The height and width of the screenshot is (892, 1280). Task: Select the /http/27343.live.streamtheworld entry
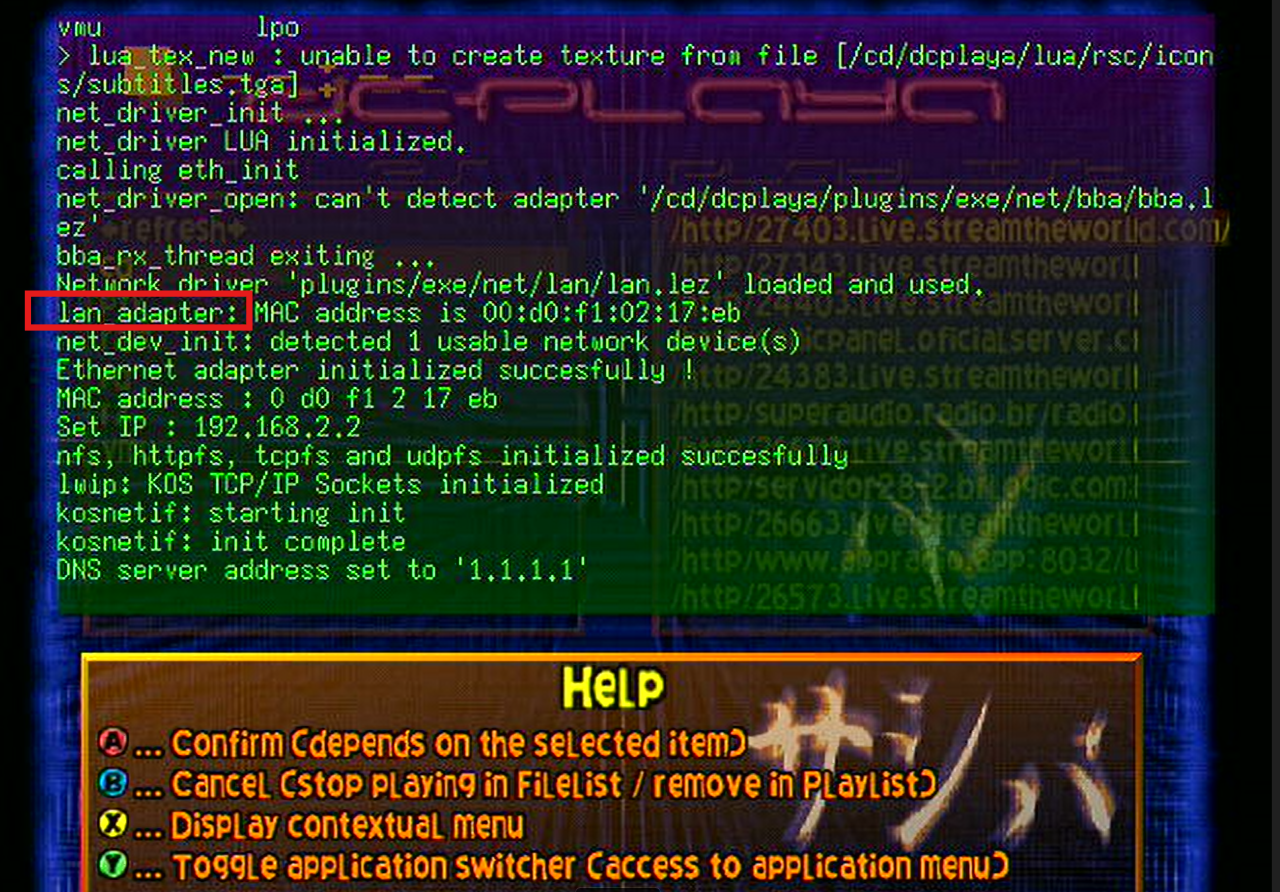pyautogui.click(x=904, y=266)
